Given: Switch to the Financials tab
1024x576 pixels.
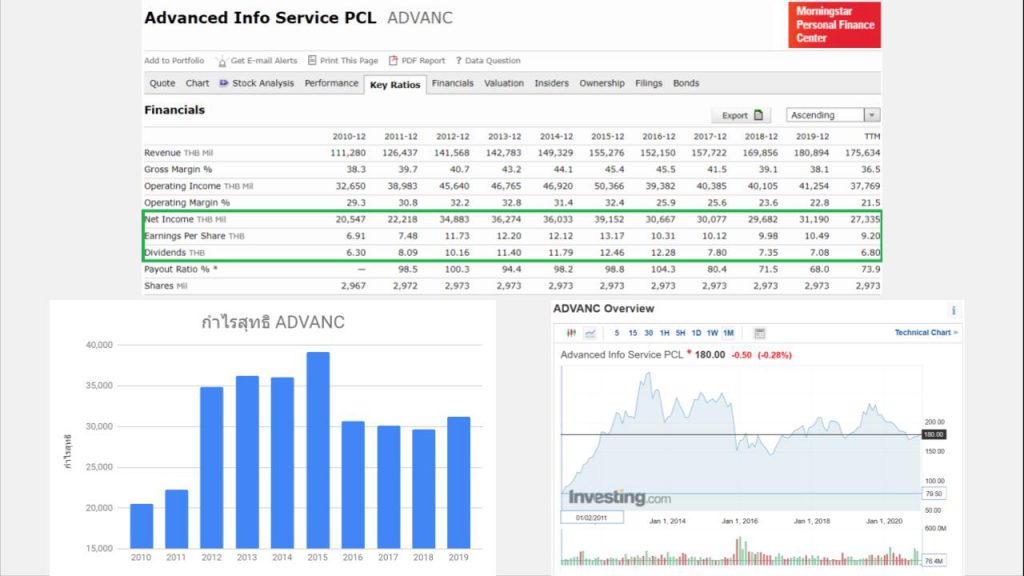Looking at the screenshot, I should 452,84.
